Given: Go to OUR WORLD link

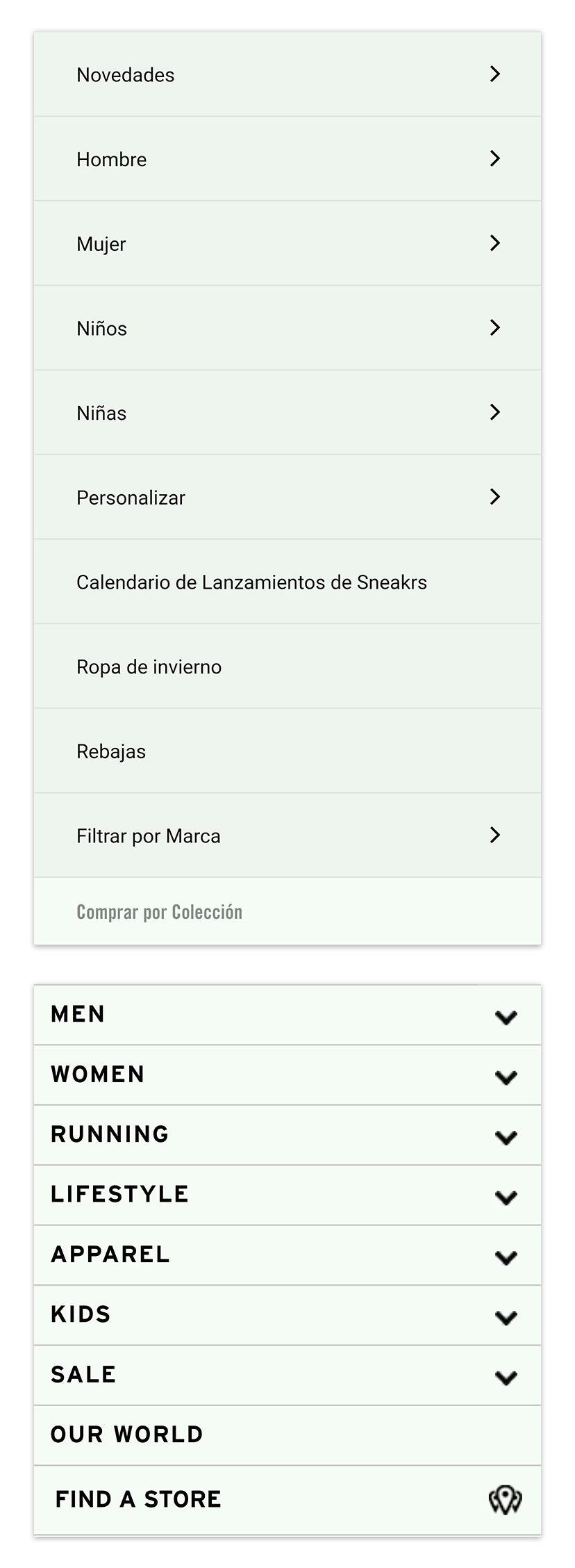Looking at the screenshot, I should (x=127, y=1435).
